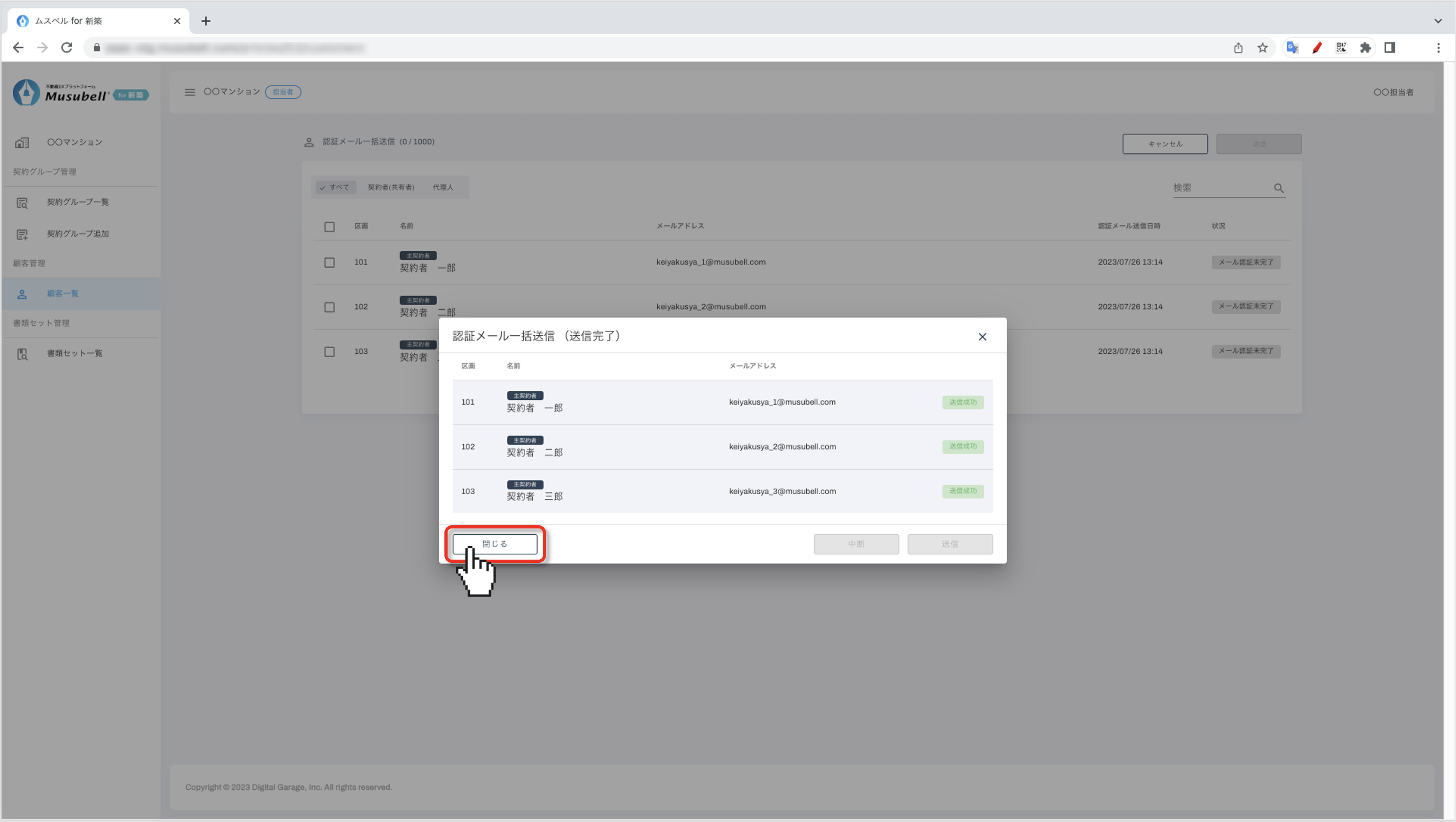Click the キャンセル button
This screenshot has height=822, width=1456.
point(1164,144)
